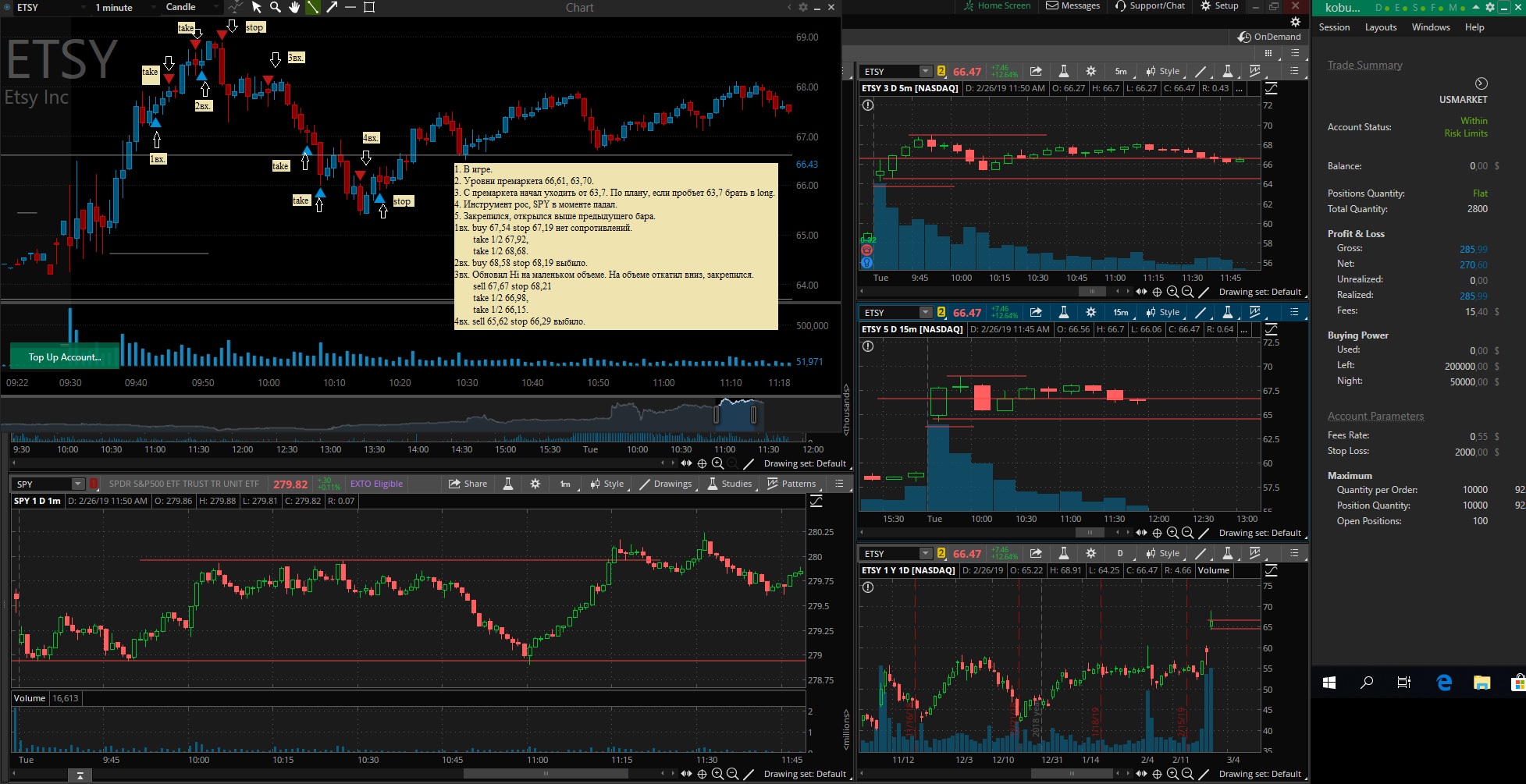Click Share on SPY chart
The width and height of the screenshot is (1526, 784).
click(468, 484)
